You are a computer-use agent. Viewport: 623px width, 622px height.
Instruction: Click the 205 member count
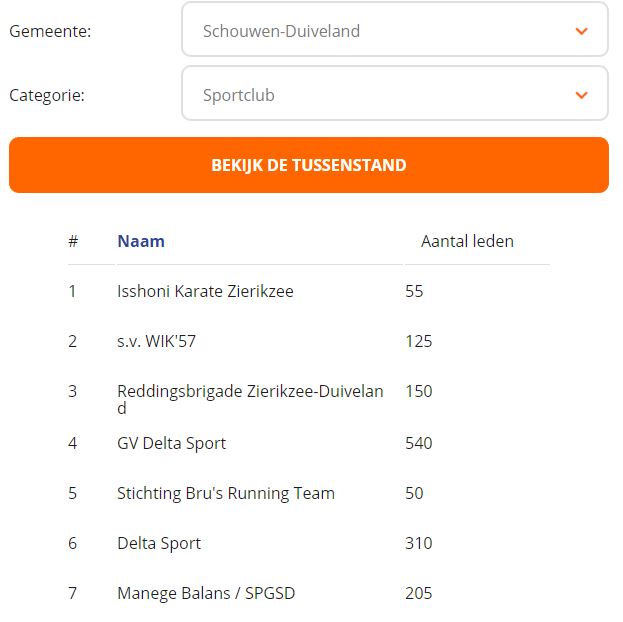click(x=419, y=593)
